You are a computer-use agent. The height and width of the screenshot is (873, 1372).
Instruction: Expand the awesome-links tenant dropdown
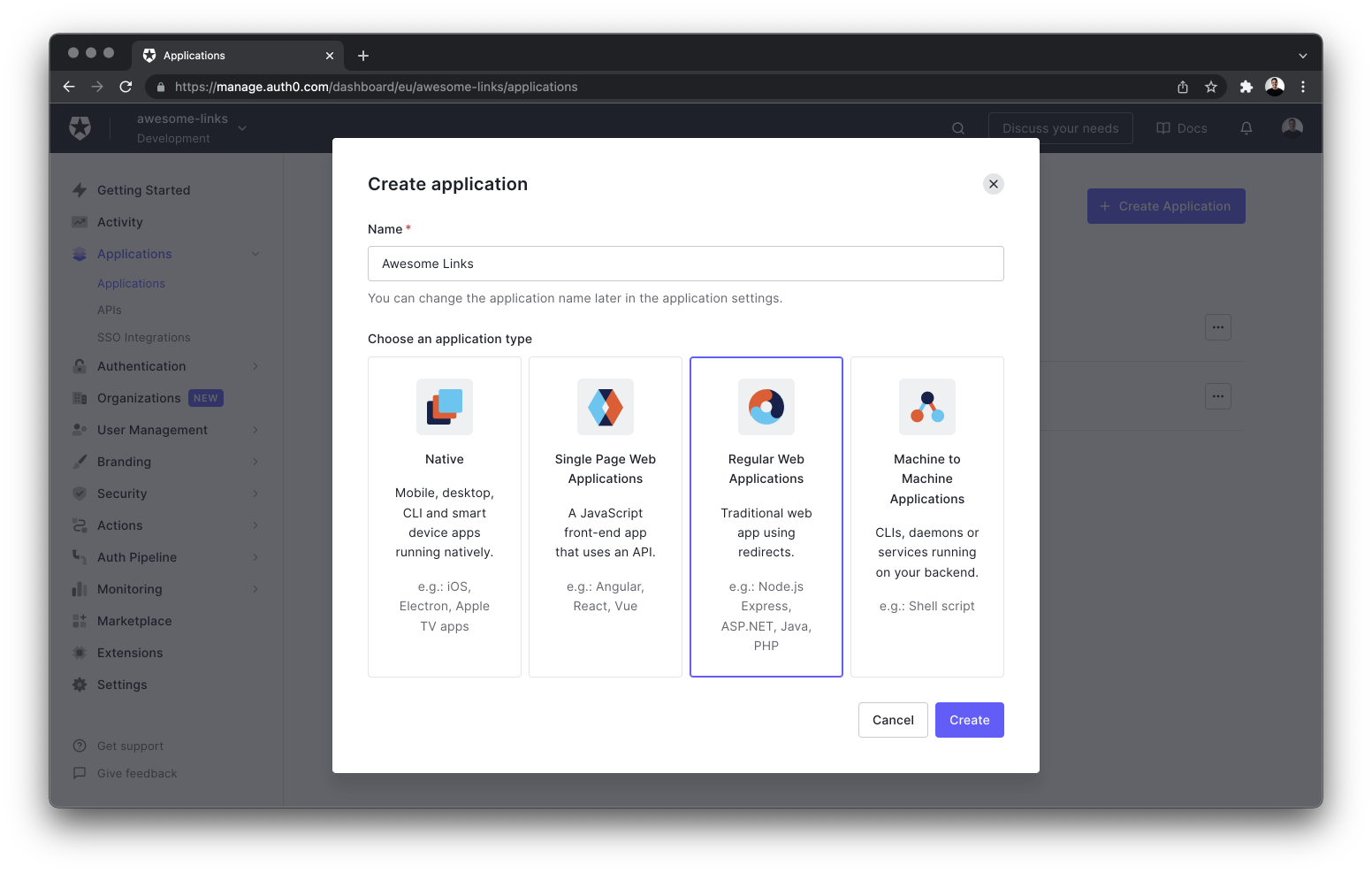tap(241, 127)
